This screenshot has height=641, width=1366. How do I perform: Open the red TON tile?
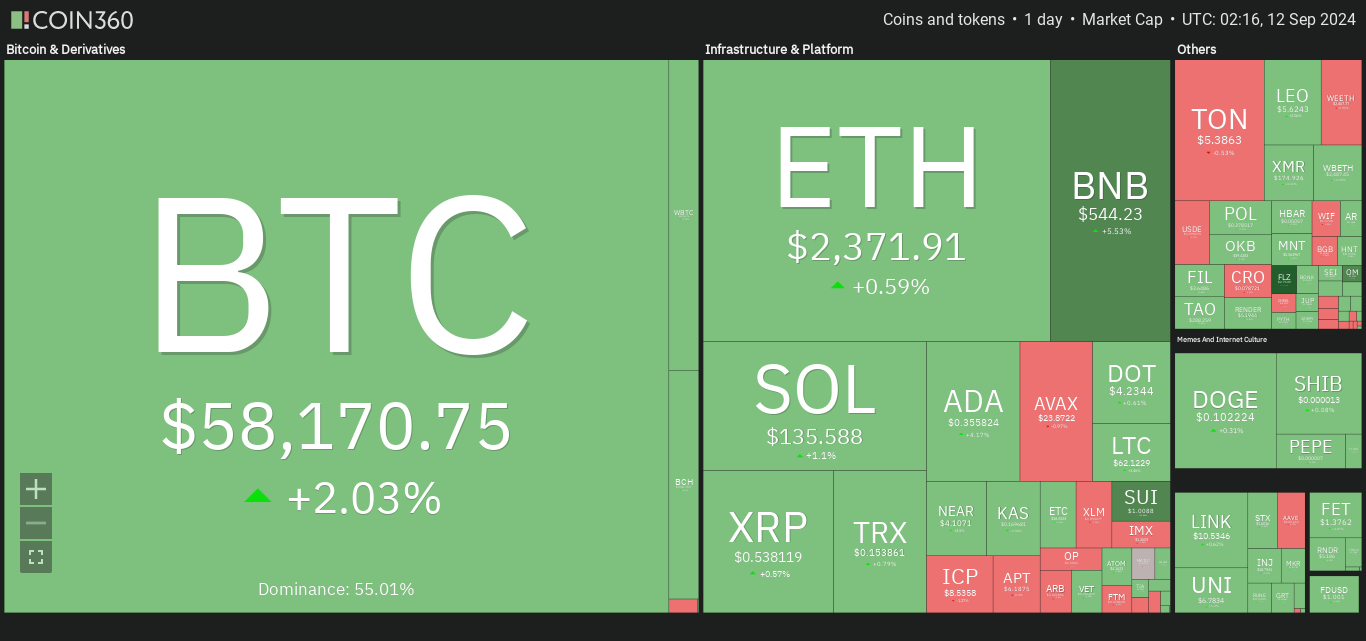click(1219, 130)
